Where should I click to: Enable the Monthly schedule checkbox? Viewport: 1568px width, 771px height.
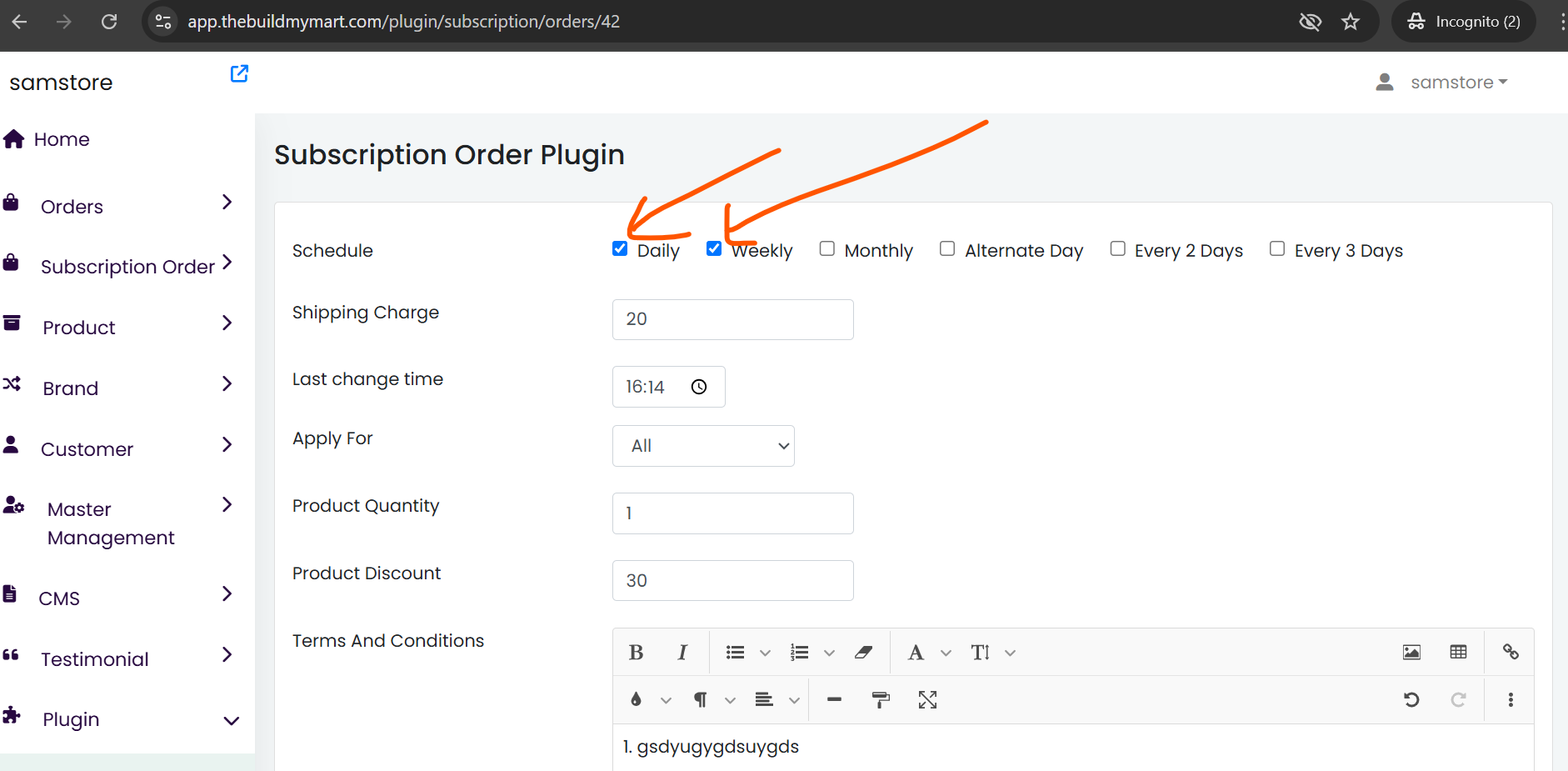(826, 248)
